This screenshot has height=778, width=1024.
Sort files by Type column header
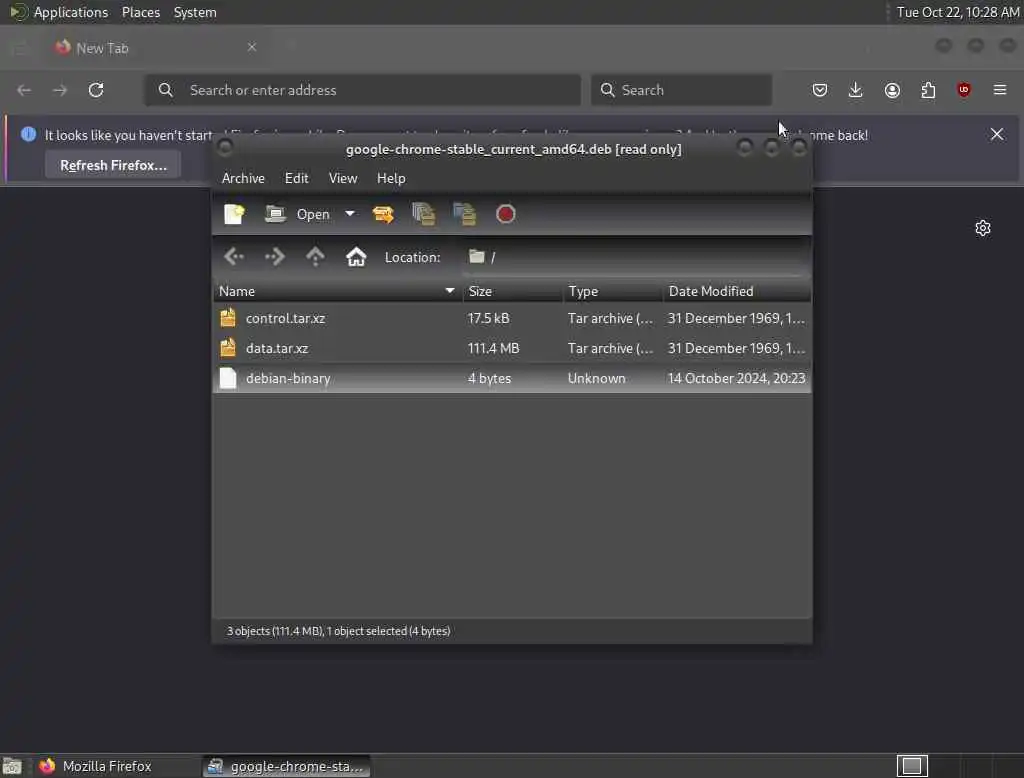pyautogui.click(x=613, y=291)
